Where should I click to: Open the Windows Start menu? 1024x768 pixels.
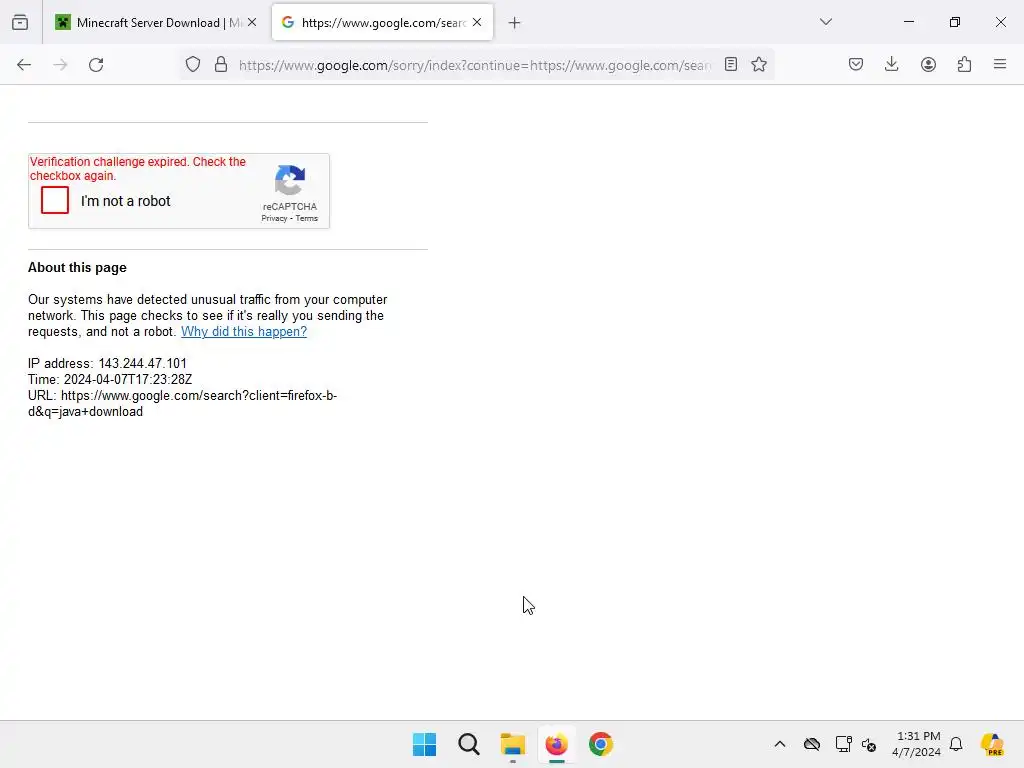pos(424,744)
